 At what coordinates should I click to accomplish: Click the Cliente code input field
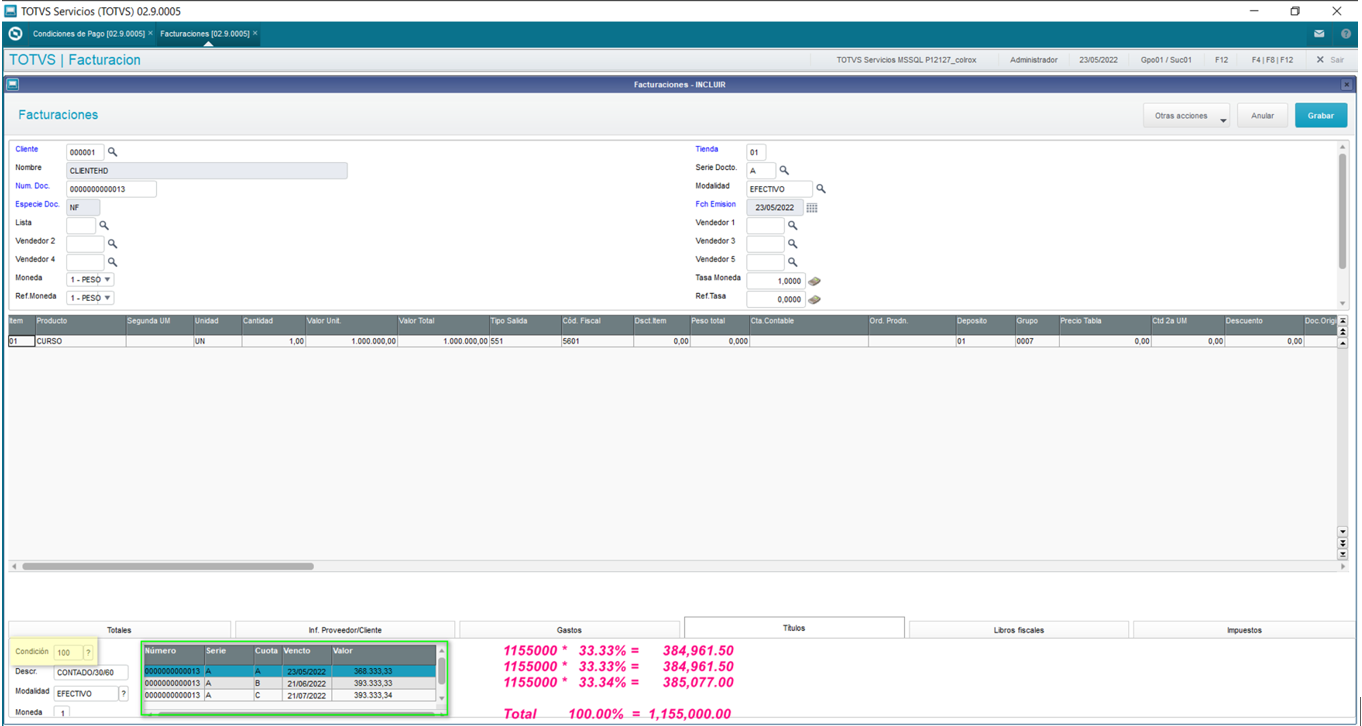[85, 153]
